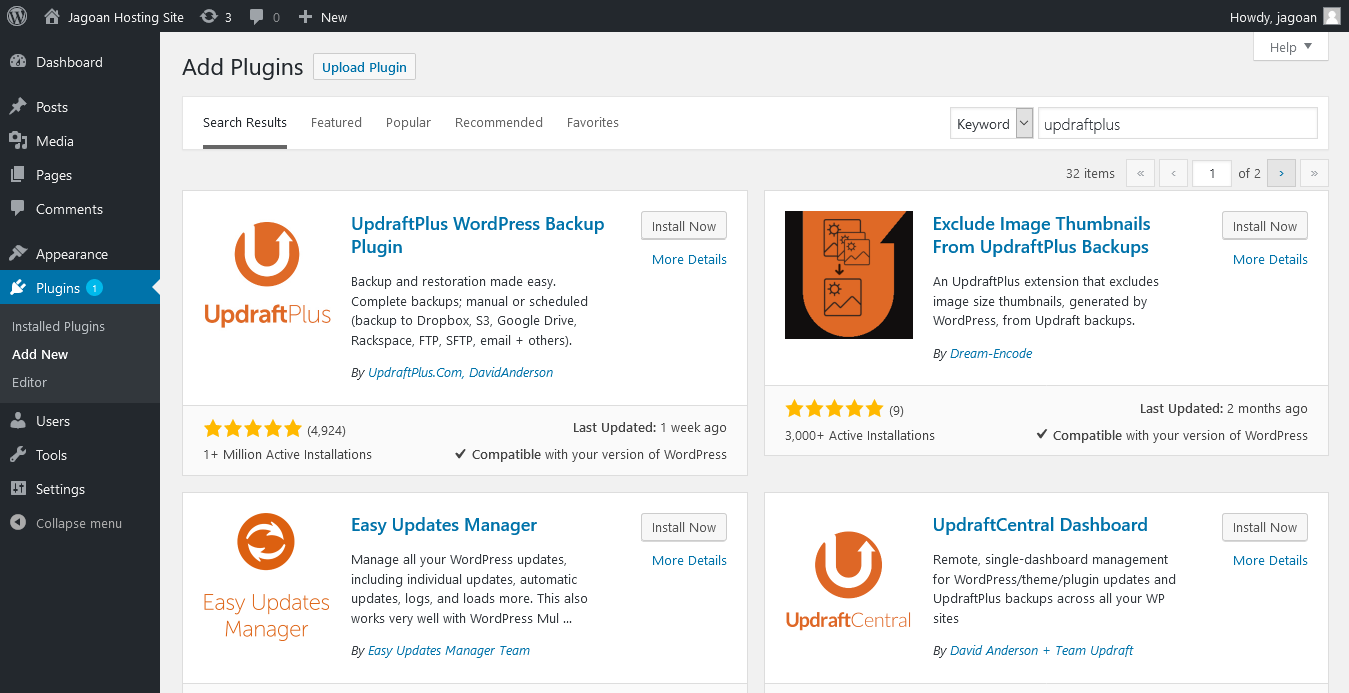Open the updates icon showing 3
This screenshot has height=693, width=1349.
209,16
